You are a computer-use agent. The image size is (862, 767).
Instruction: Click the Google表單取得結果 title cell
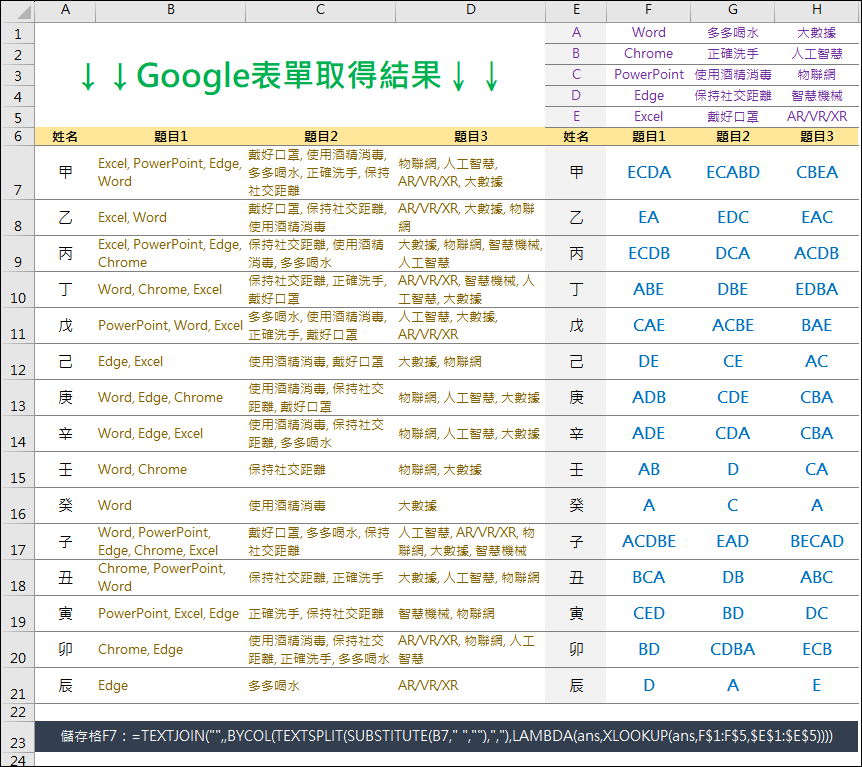tap(290, 75)
